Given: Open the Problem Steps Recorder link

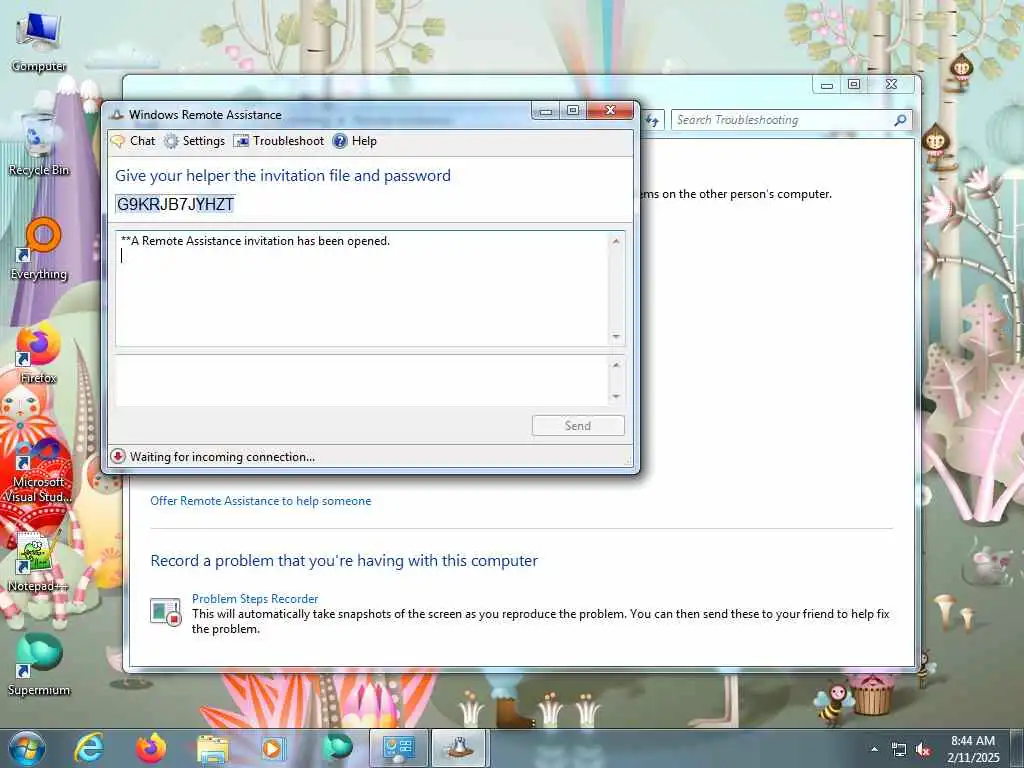Looking at the screenshot, I should coord(255,599).
